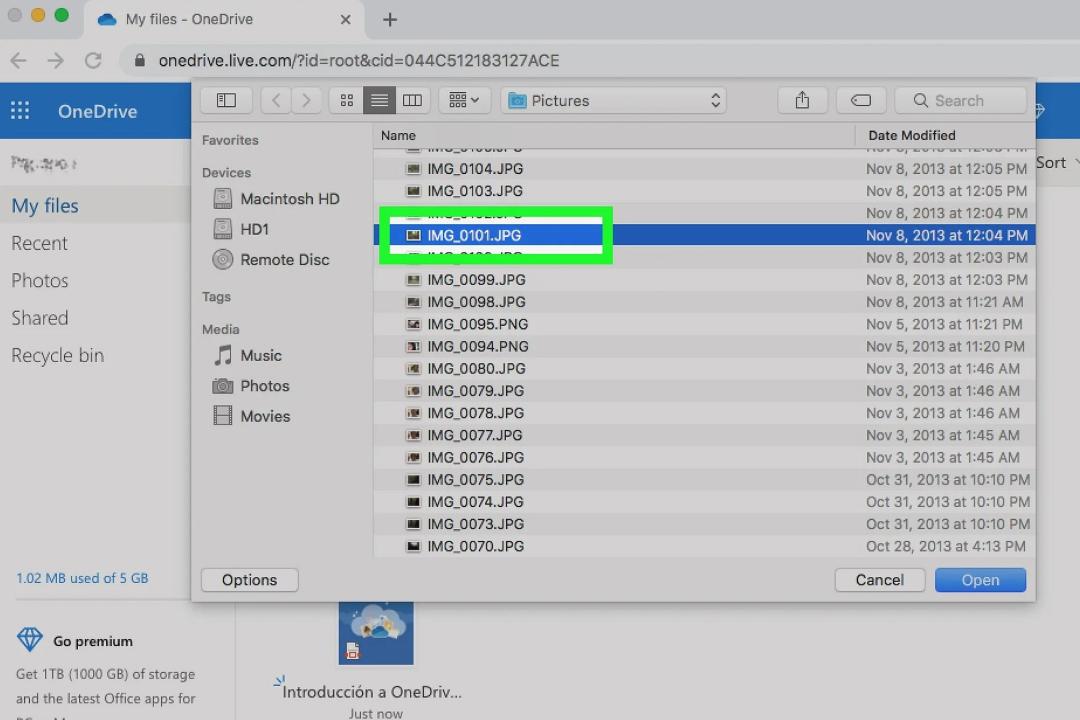The height and width of the screenshot is (720, 1080).
Task: Open a new browser tab
Action: pos(390,19)
